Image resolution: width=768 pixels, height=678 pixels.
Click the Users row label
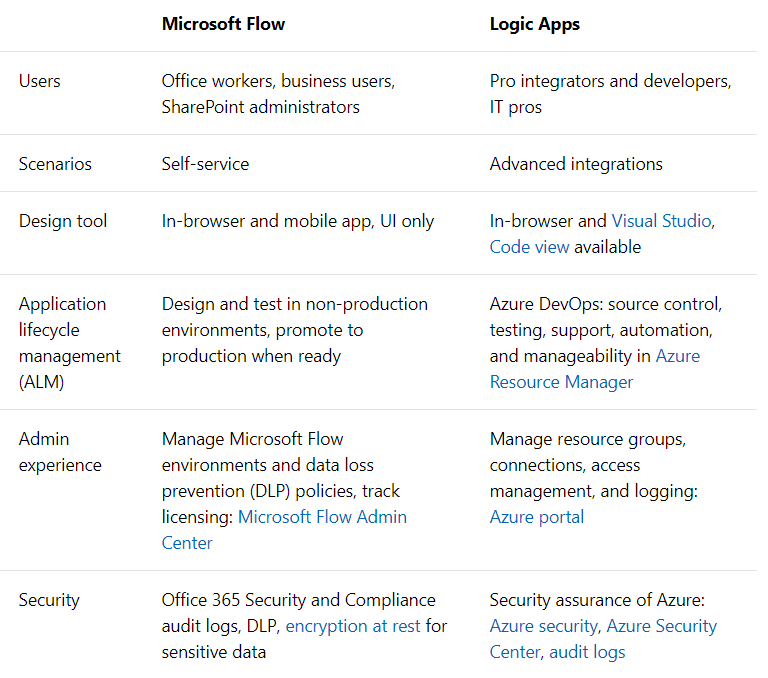40,81
